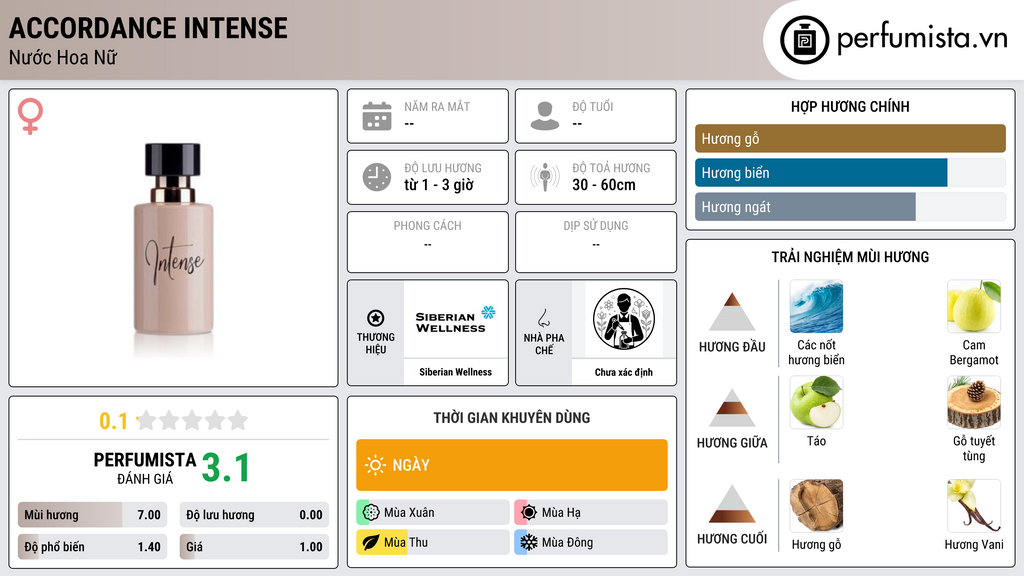
Task: Click the sun icon for Mùa Hạ
Action: [x=529, y=513]
